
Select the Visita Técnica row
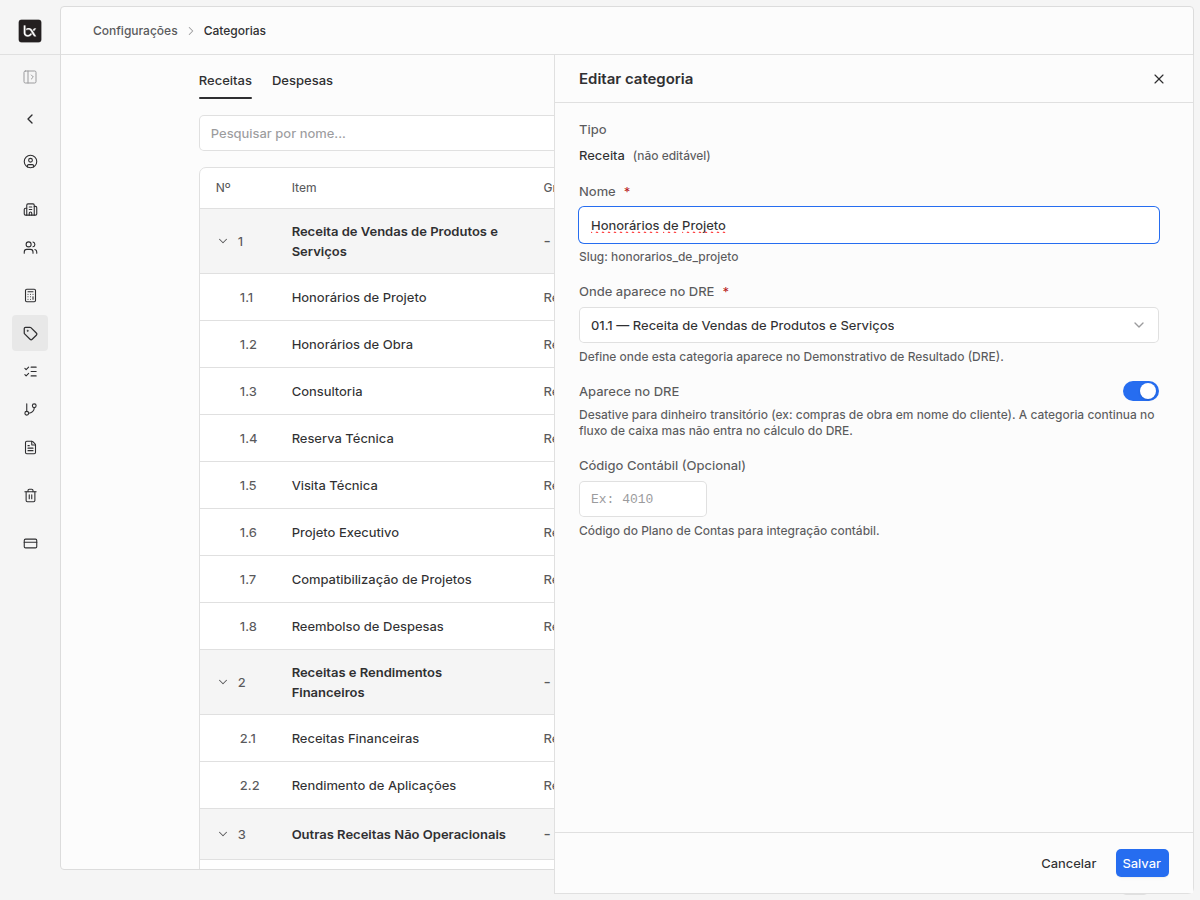click(377, 485)
